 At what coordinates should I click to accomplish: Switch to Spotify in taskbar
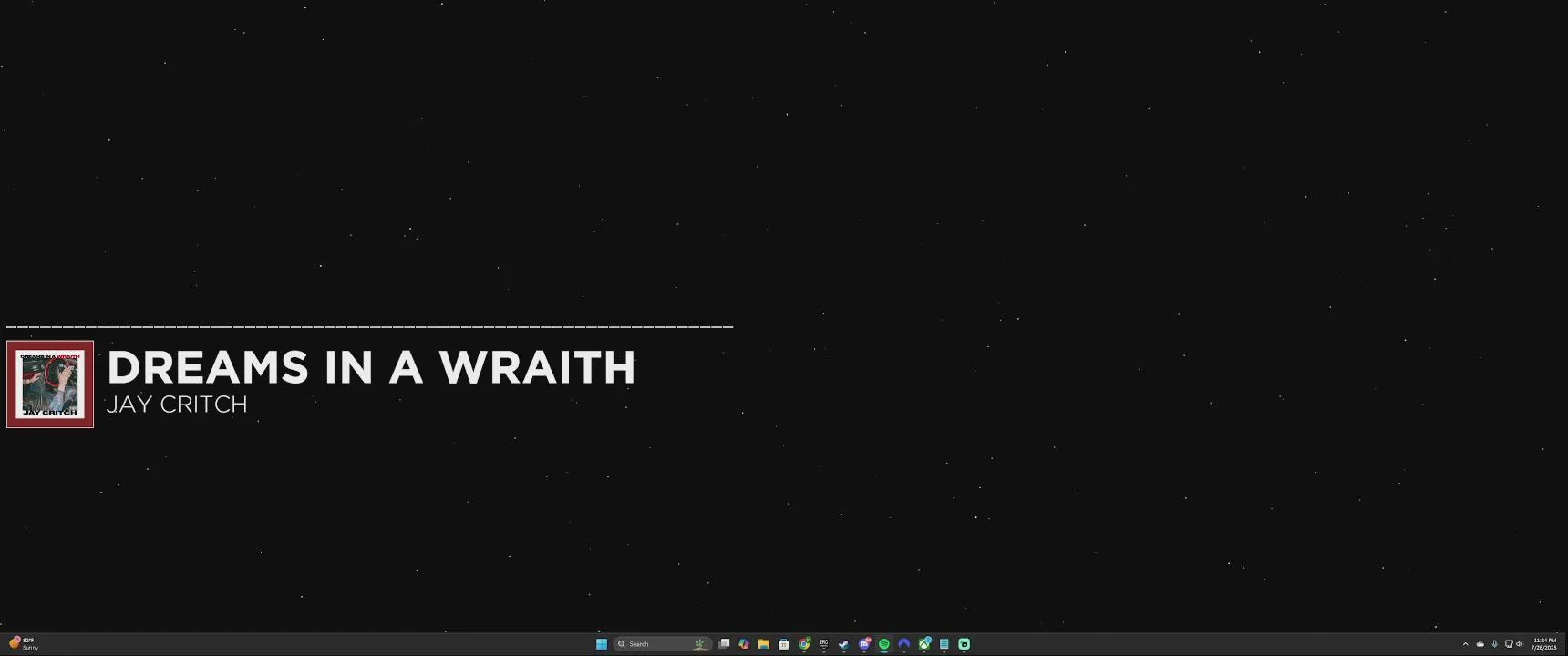pyautogui.click(x=884, y=644)
